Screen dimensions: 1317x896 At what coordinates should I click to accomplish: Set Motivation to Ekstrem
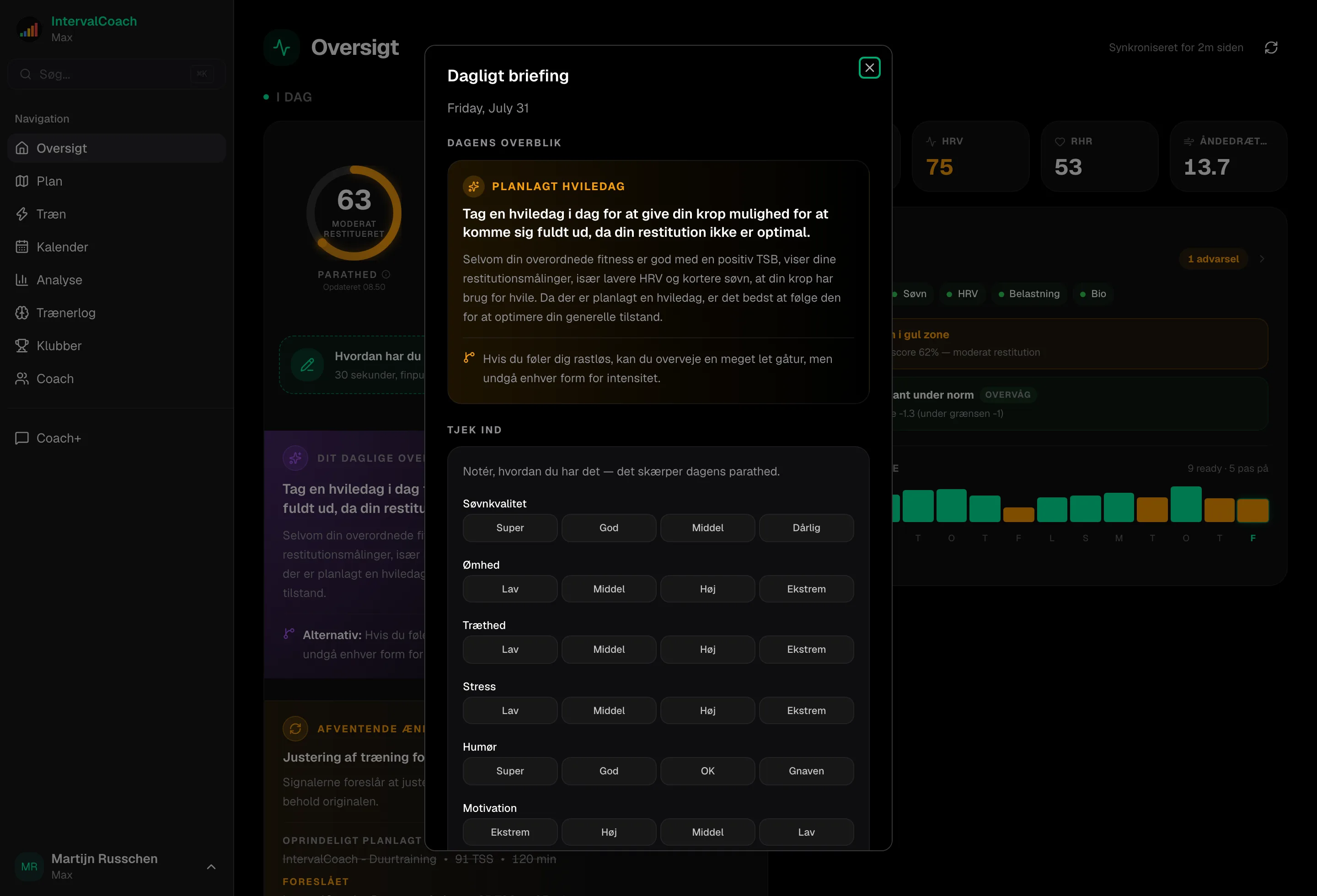point(510,832)
